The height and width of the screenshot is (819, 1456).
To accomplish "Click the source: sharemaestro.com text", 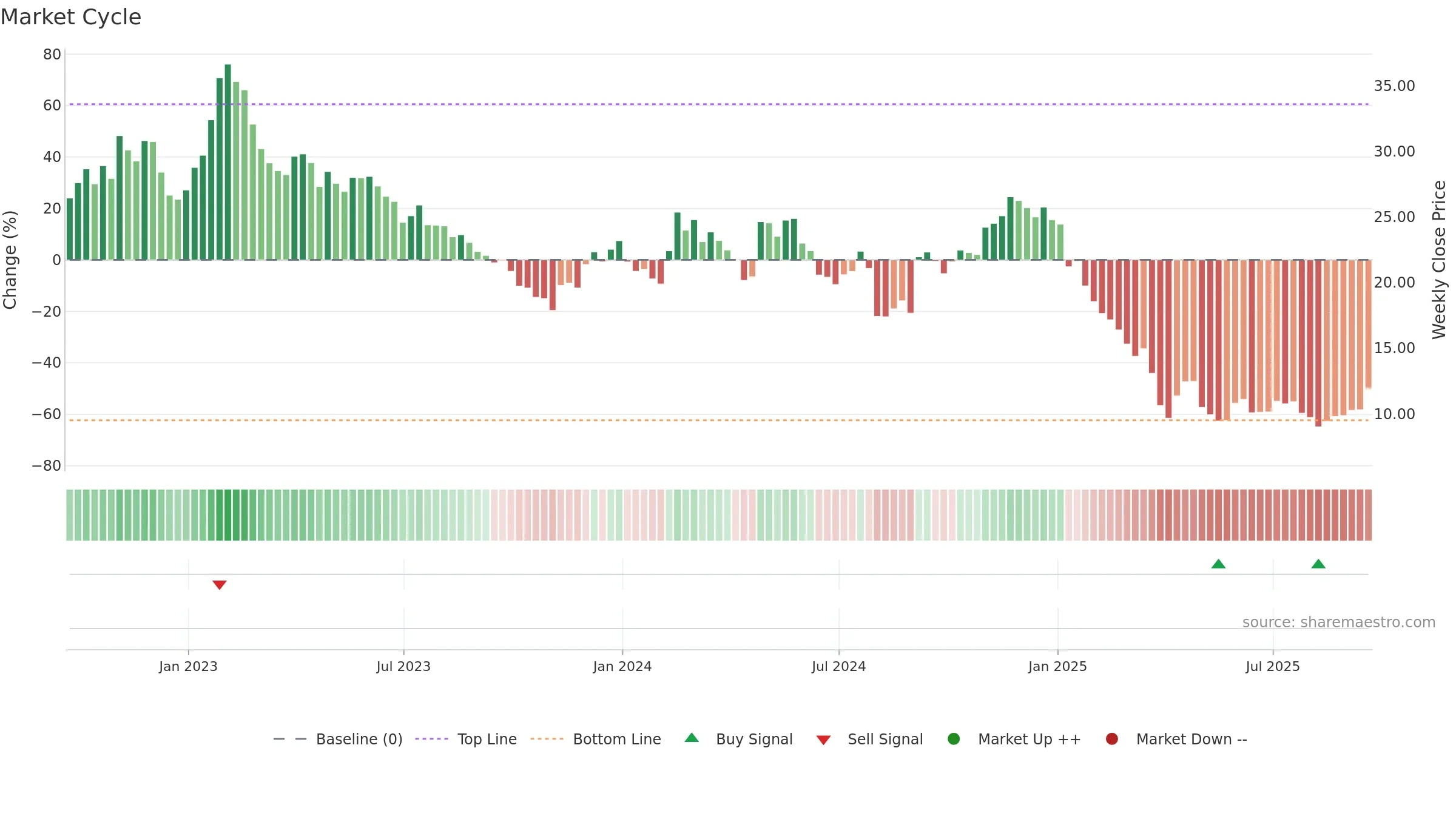I will pos(1339,622).
